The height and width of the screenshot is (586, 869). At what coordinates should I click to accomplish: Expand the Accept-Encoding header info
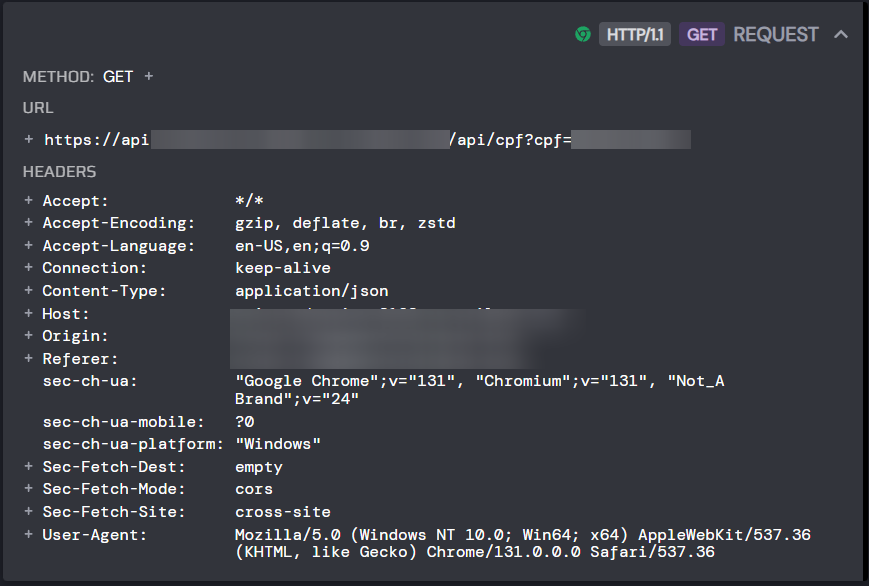coord(29,222)
